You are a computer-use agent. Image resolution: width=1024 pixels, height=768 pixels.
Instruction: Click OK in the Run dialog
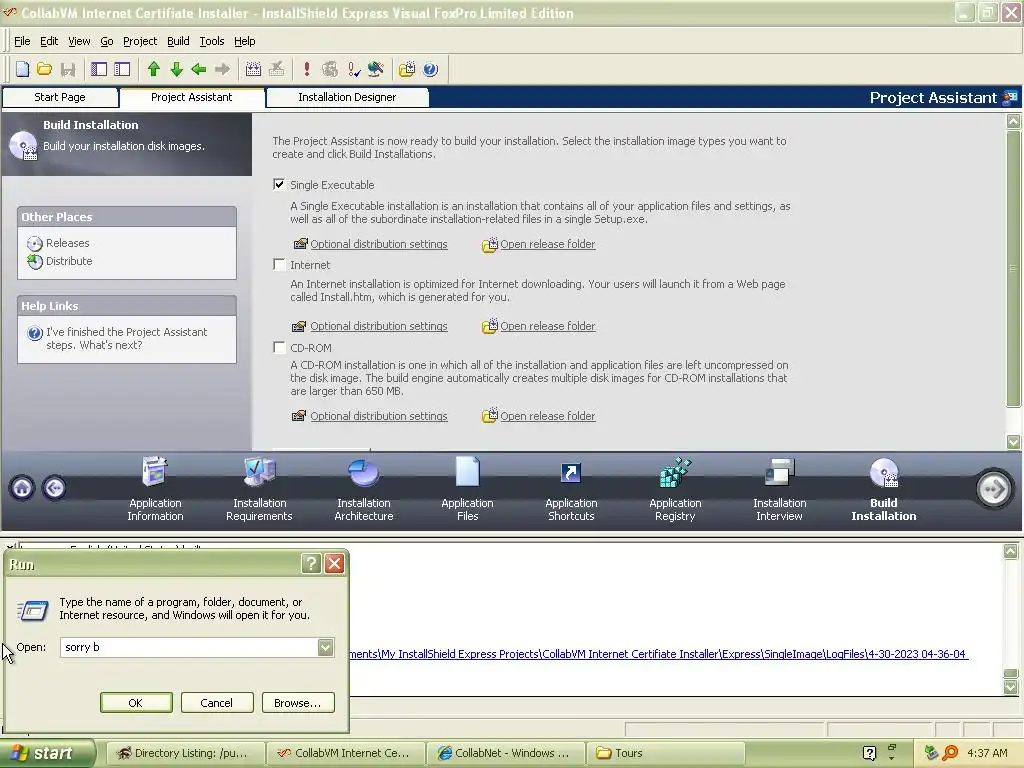coord(136,703)
